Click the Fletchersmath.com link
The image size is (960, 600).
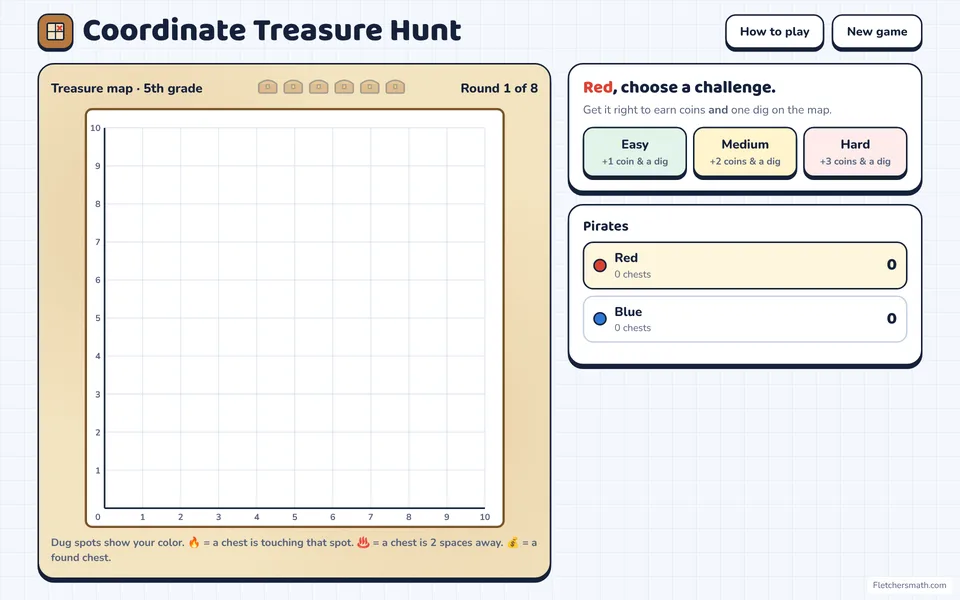click(x=909, y=585)
